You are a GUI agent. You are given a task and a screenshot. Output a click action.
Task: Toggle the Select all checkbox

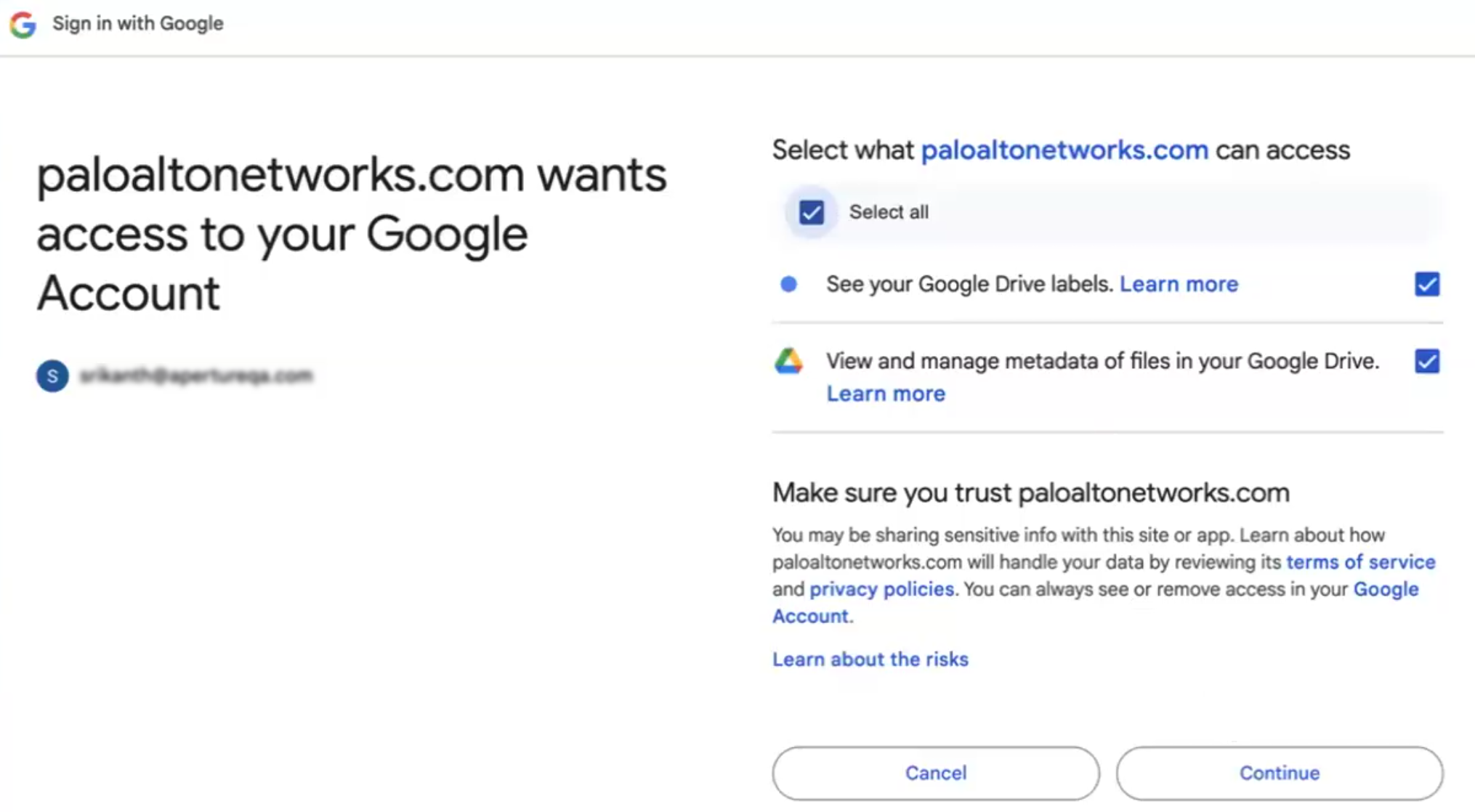pyautogui.click(x=811, y=212)
